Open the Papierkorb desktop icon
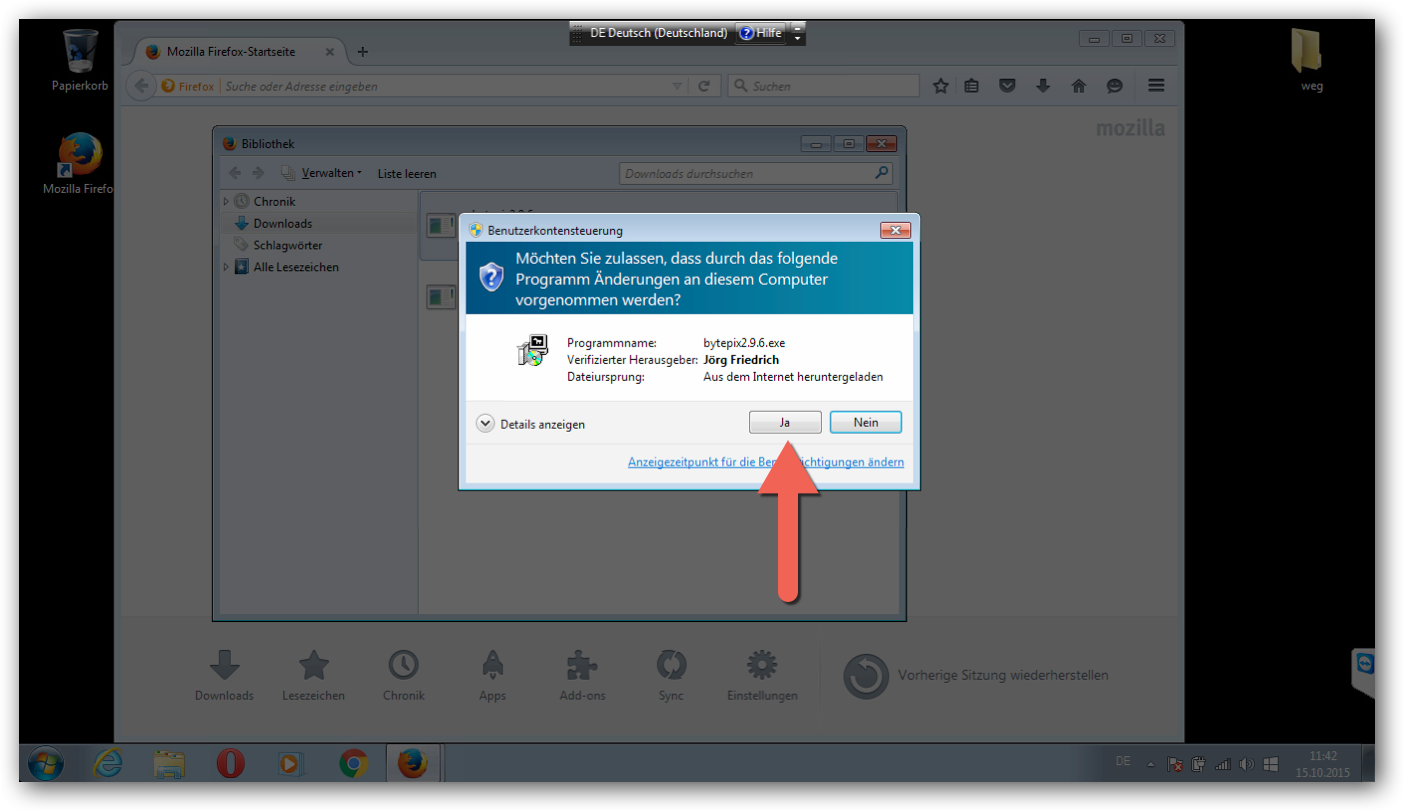The height and width of the screenshot is (811, 1404). click(80, 59)
